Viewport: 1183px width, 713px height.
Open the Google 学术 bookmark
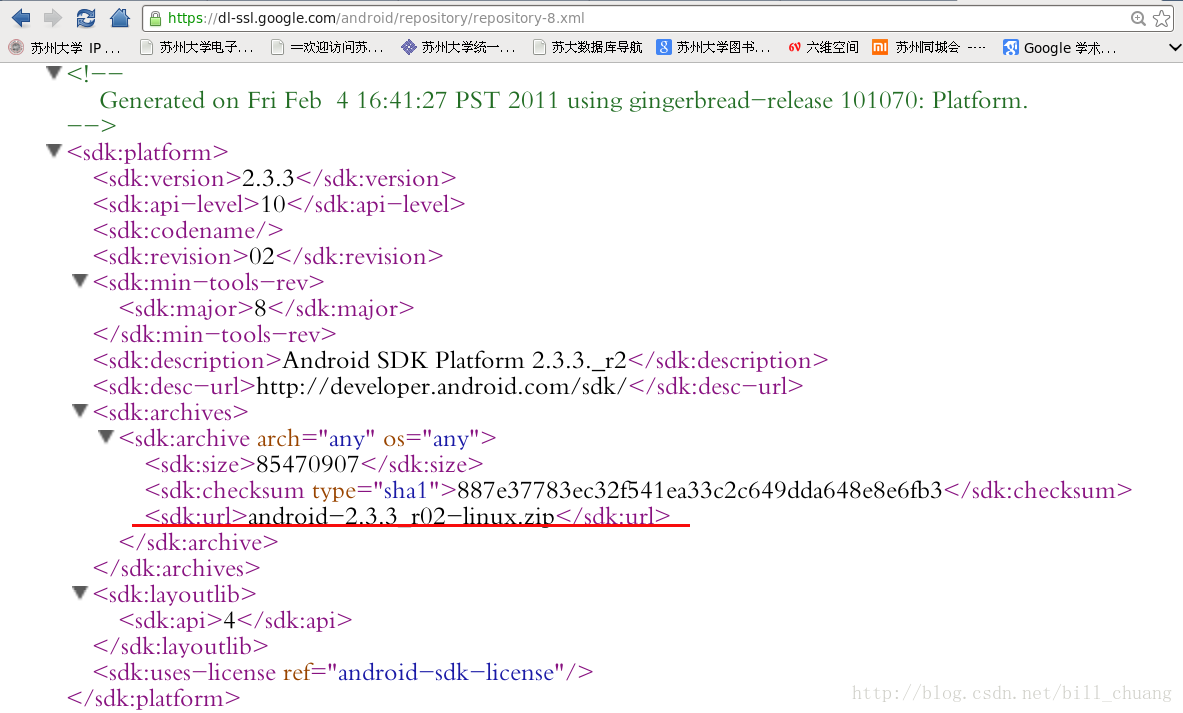[1059, 48]
